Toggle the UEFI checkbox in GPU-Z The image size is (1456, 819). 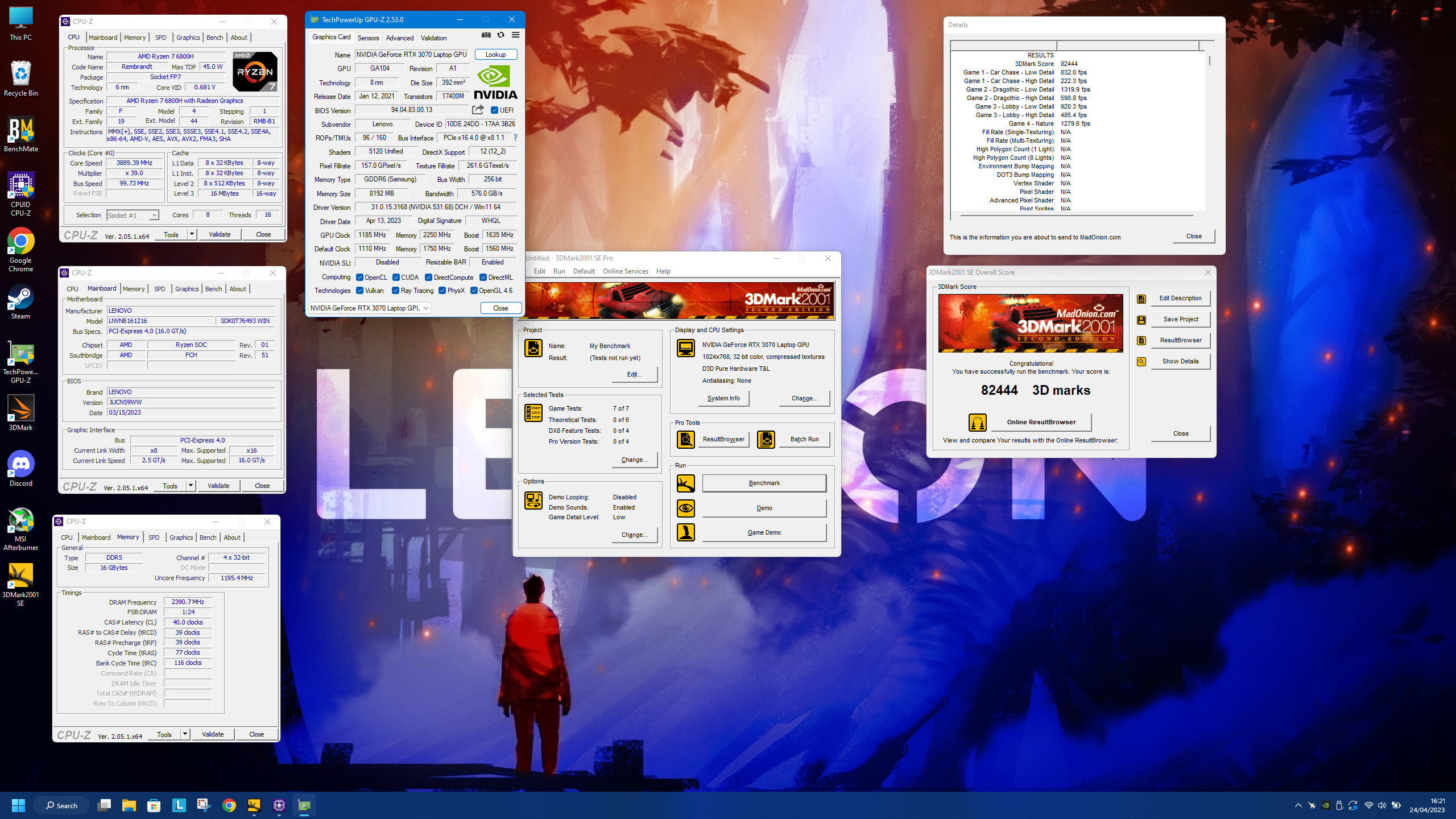coord(495,110)
